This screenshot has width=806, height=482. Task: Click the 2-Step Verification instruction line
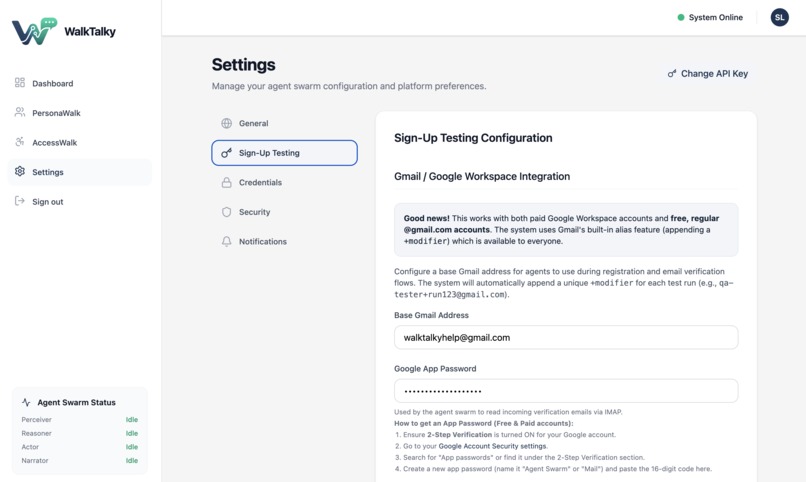505,435
